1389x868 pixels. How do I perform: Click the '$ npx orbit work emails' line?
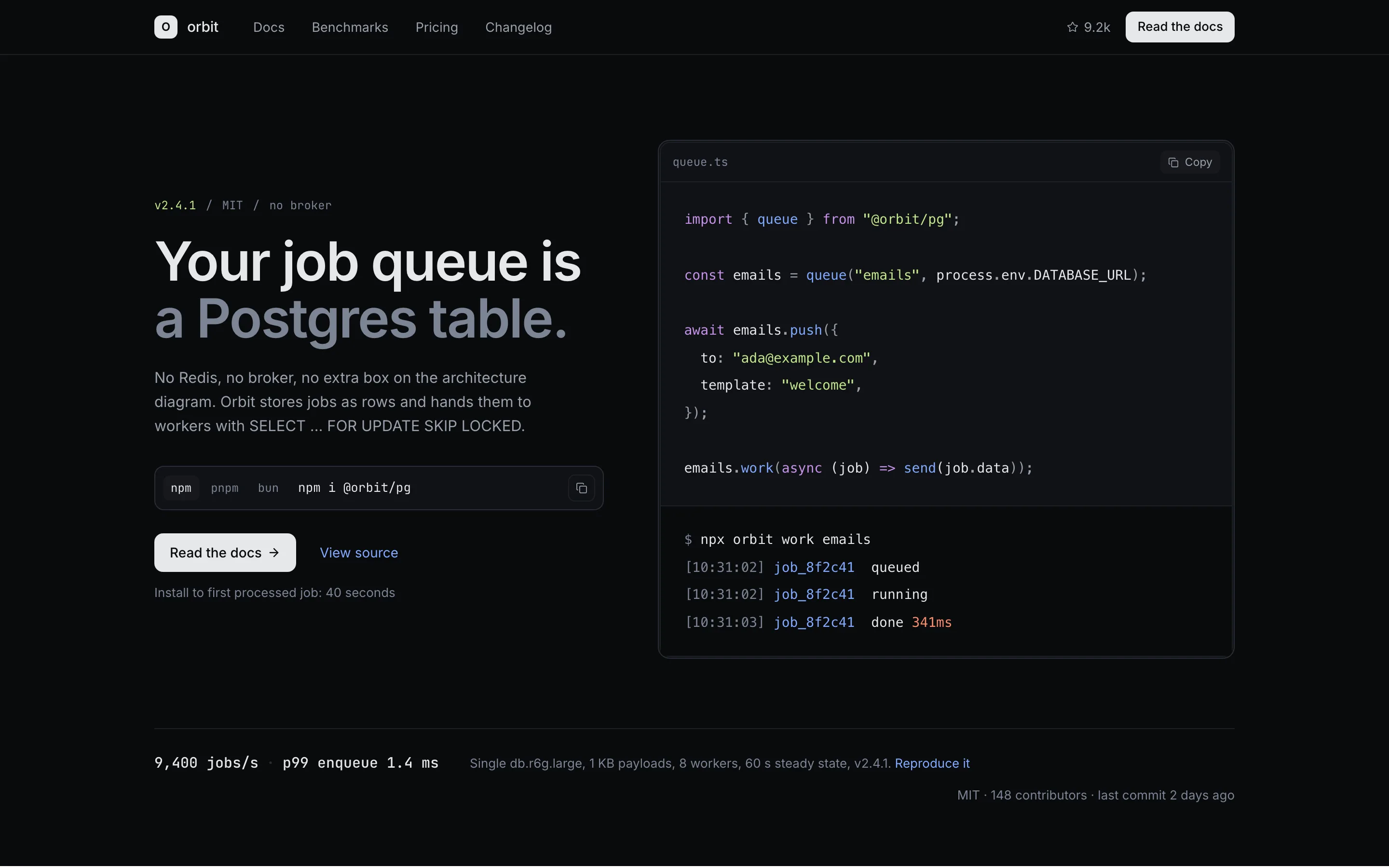click(777, 539)
